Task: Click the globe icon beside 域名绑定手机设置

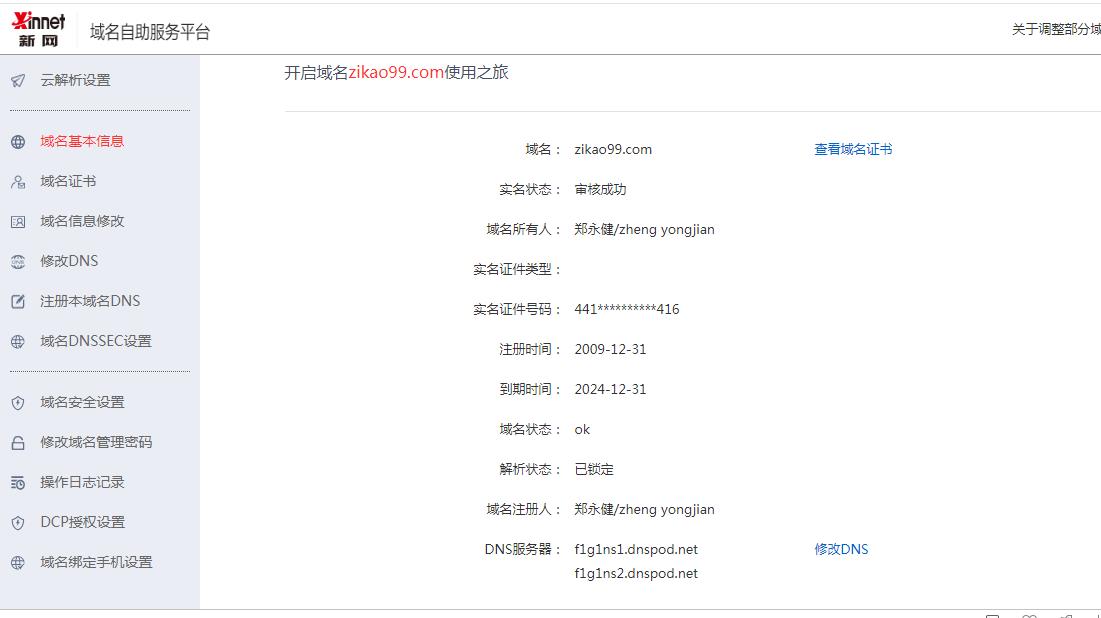Action: (x=18, y=563)
